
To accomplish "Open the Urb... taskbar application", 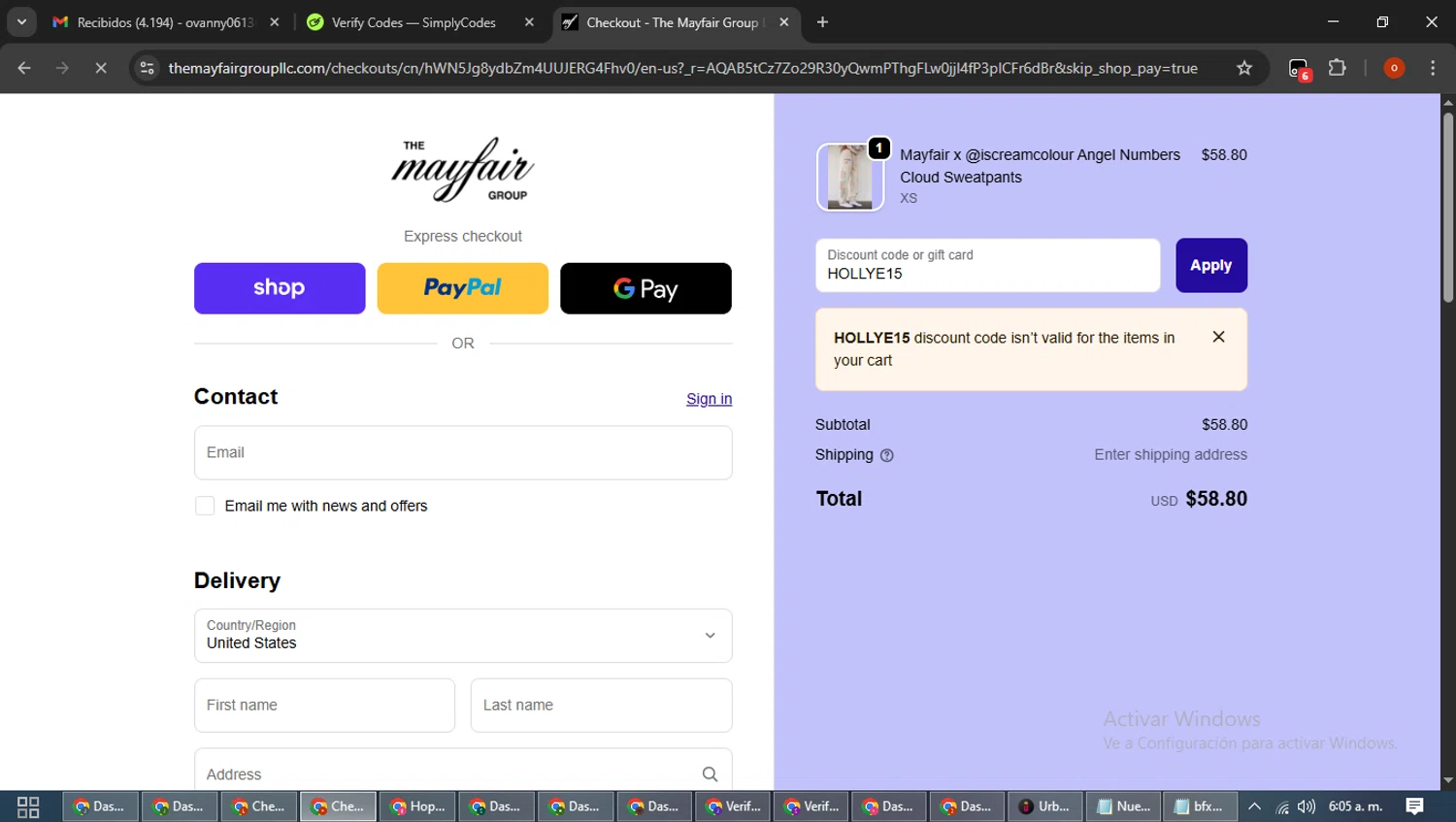I will tap(1044, 806).
